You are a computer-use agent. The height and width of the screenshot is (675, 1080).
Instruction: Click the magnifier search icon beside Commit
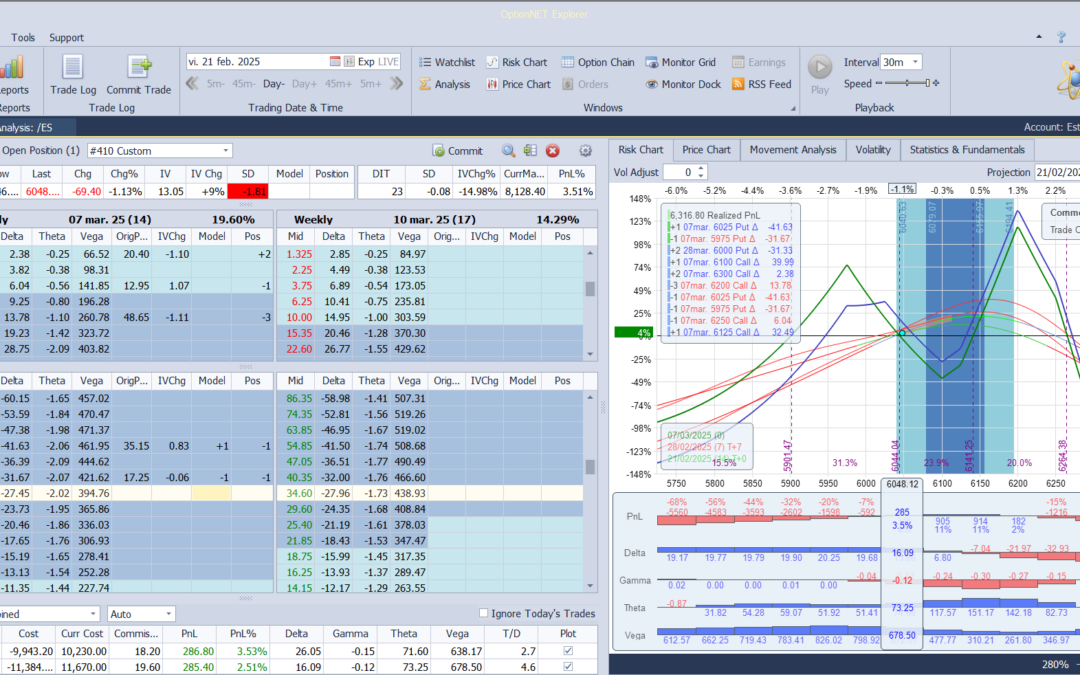(509, 151)
